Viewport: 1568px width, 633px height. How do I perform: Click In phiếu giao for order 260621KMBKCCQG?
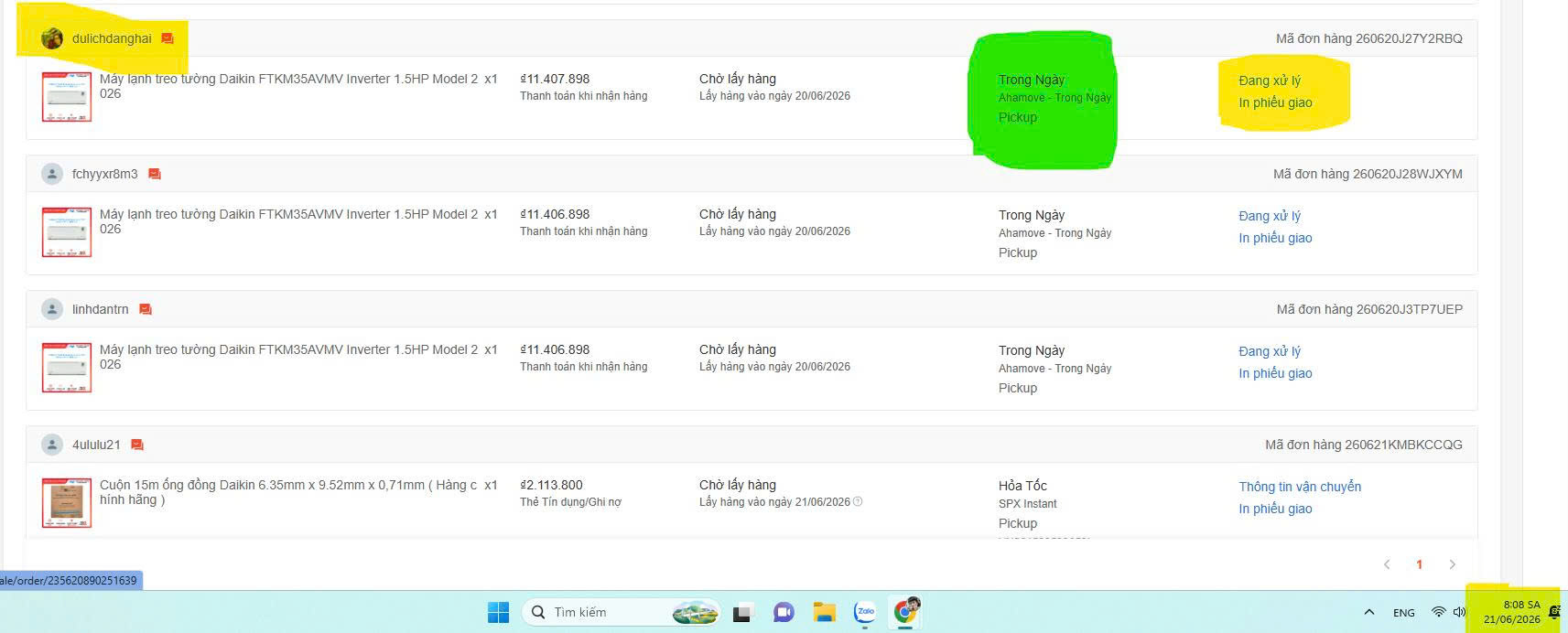1275,509
